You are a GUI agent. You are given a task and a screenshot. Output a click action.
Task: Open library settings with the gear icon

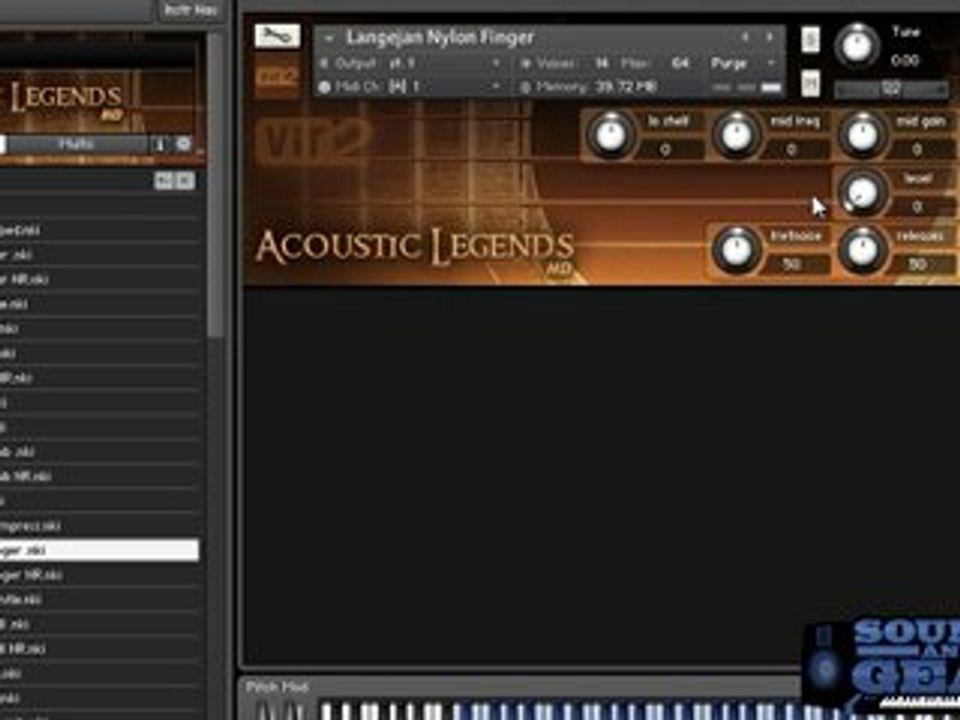click(x=184, y=144)
